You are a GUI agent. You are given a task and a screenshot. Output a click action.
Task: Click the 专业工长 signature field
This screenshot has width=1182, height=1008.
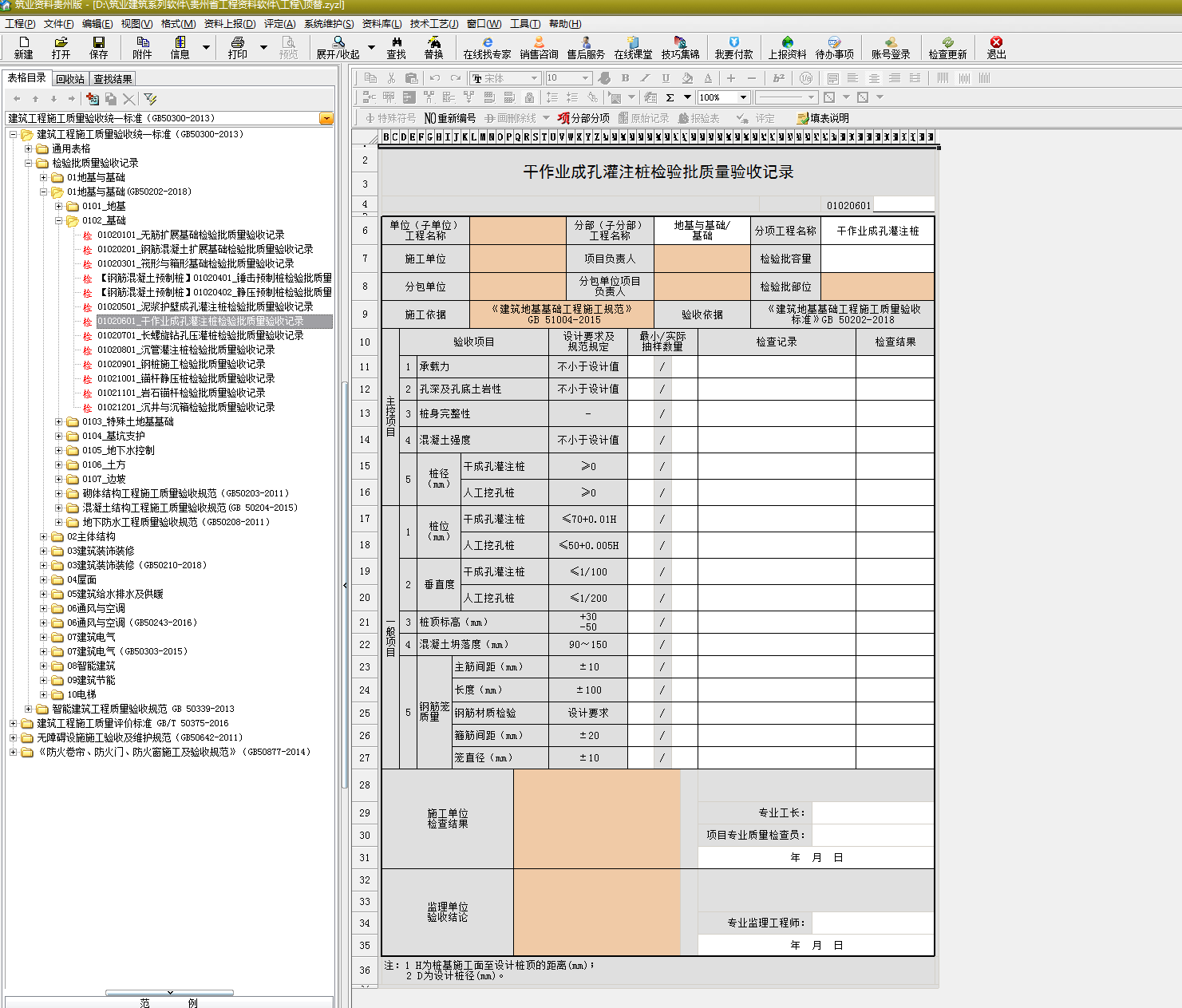click(872, 812)
